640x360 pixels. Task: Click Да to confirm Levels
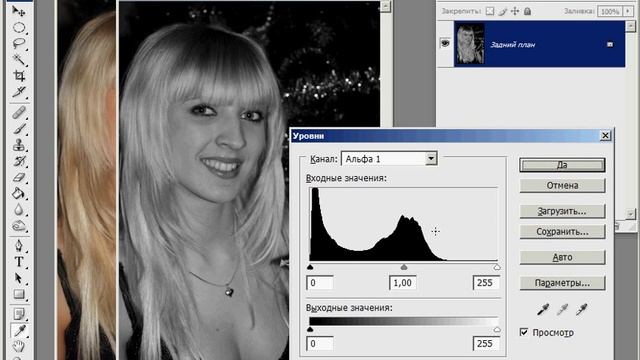tap(562, 165)
